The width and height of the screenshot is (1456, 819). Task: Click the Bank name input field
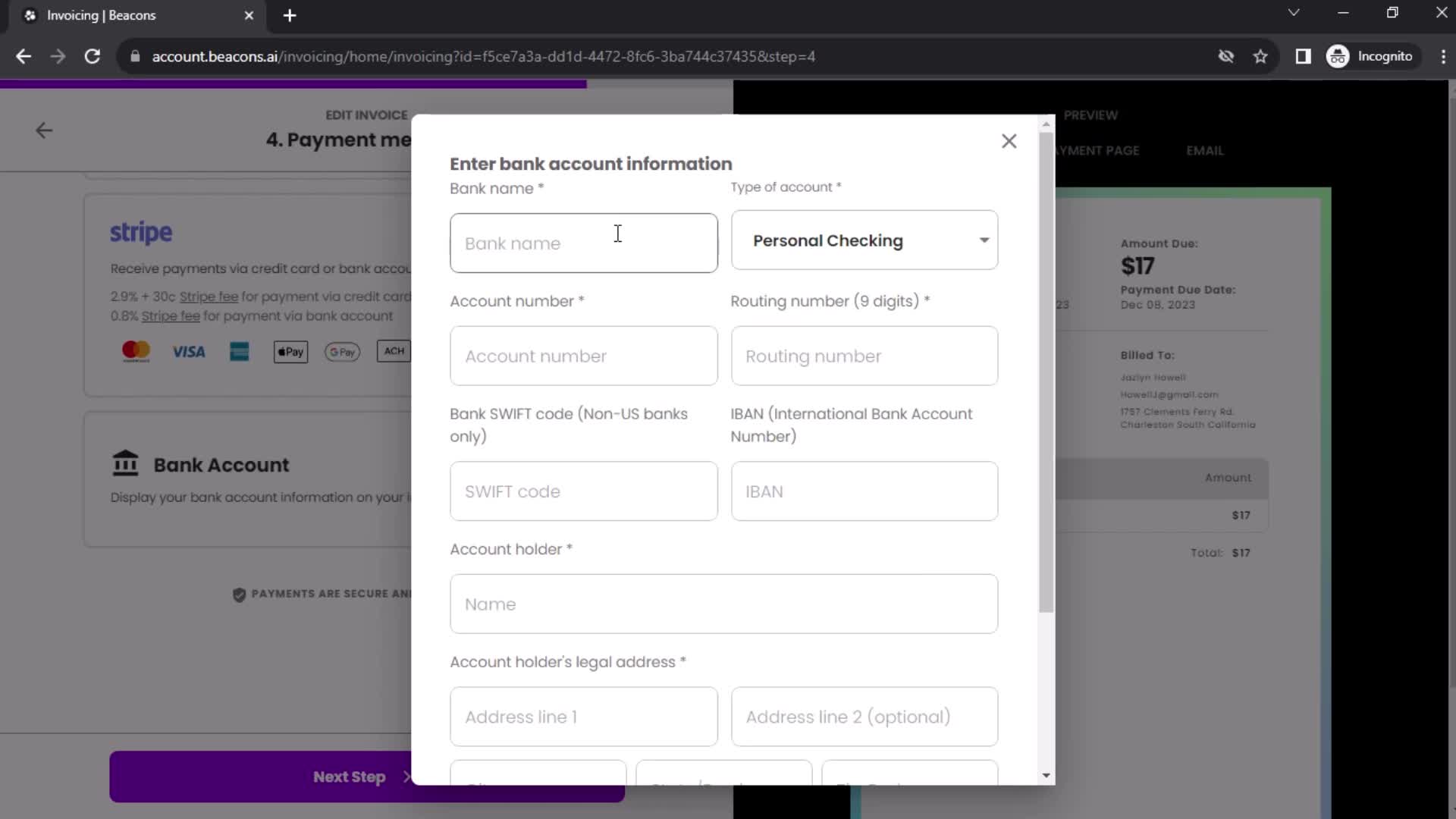point(585,242)
